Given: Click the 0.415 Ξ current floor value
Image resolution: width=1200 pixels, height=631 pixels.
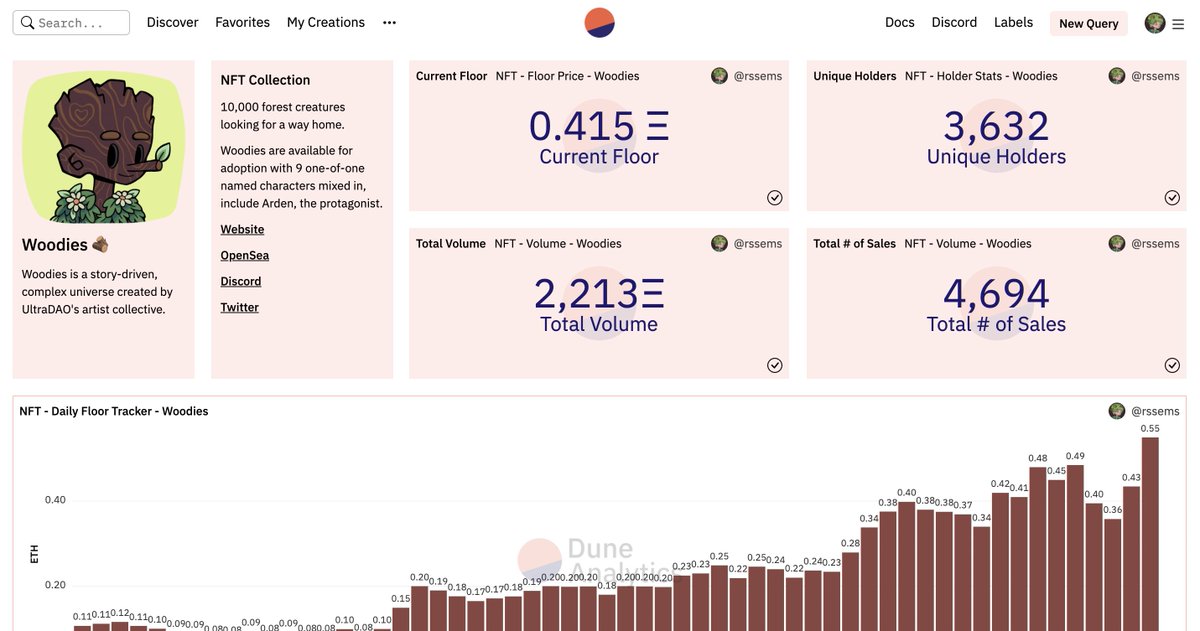Looking at the screenshot, I should pos(599,126).
